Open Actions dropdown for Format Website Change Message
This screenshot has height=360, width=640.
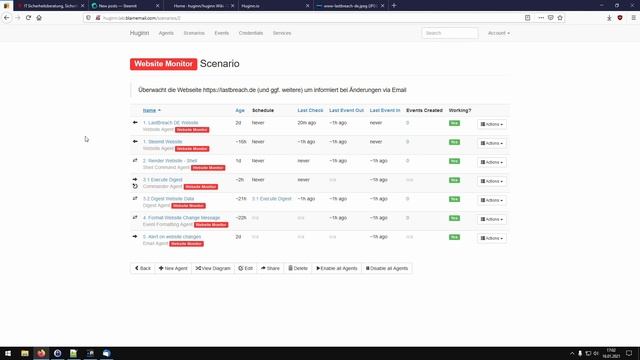point(492,219)
